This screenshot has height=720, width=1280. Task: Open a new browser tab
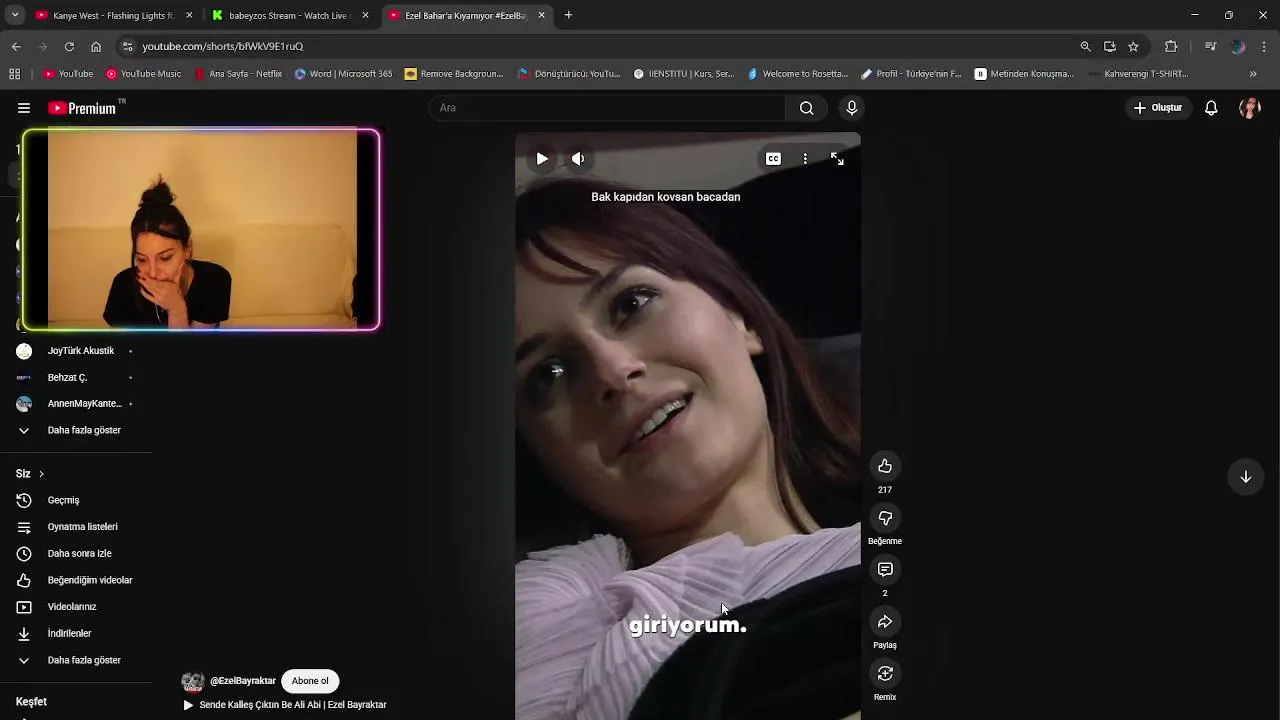click(568, 15)
